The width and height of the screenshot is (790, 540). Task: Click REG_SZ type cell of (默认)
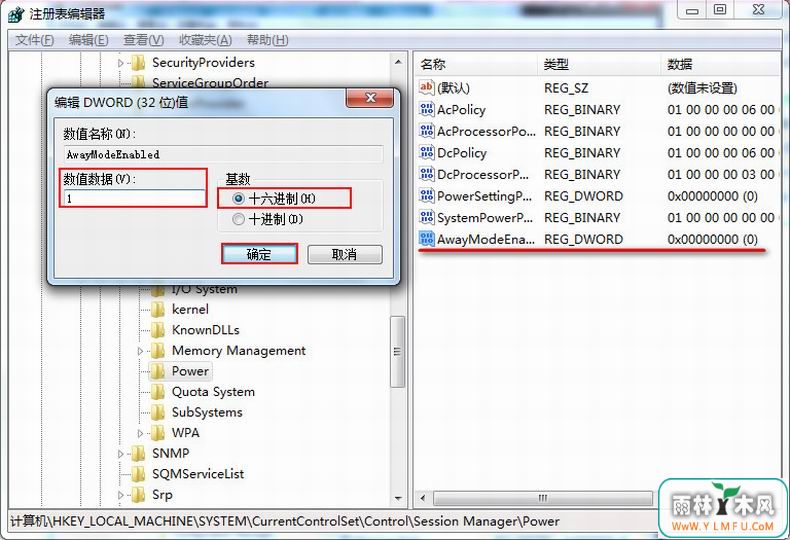tap(566, 88)
